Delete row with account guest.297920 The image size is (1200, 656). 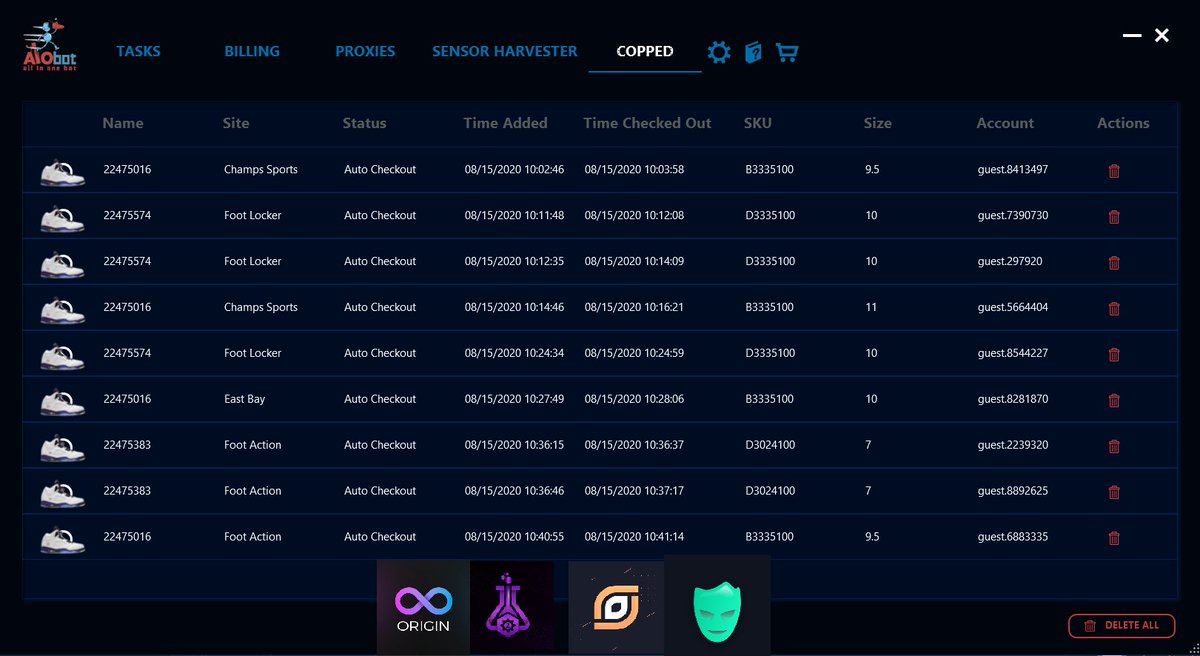click(x=1114, y=263)
